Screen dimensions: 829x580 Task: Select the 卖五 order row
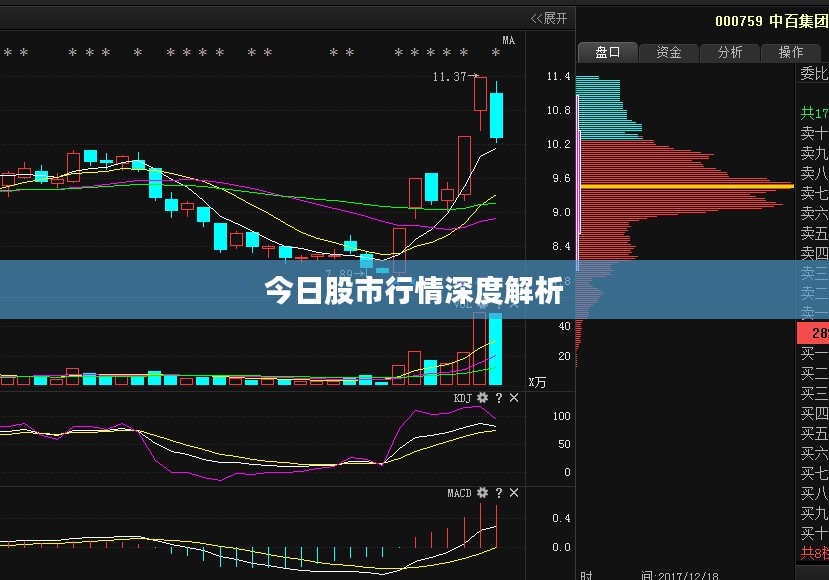point(814,233)
